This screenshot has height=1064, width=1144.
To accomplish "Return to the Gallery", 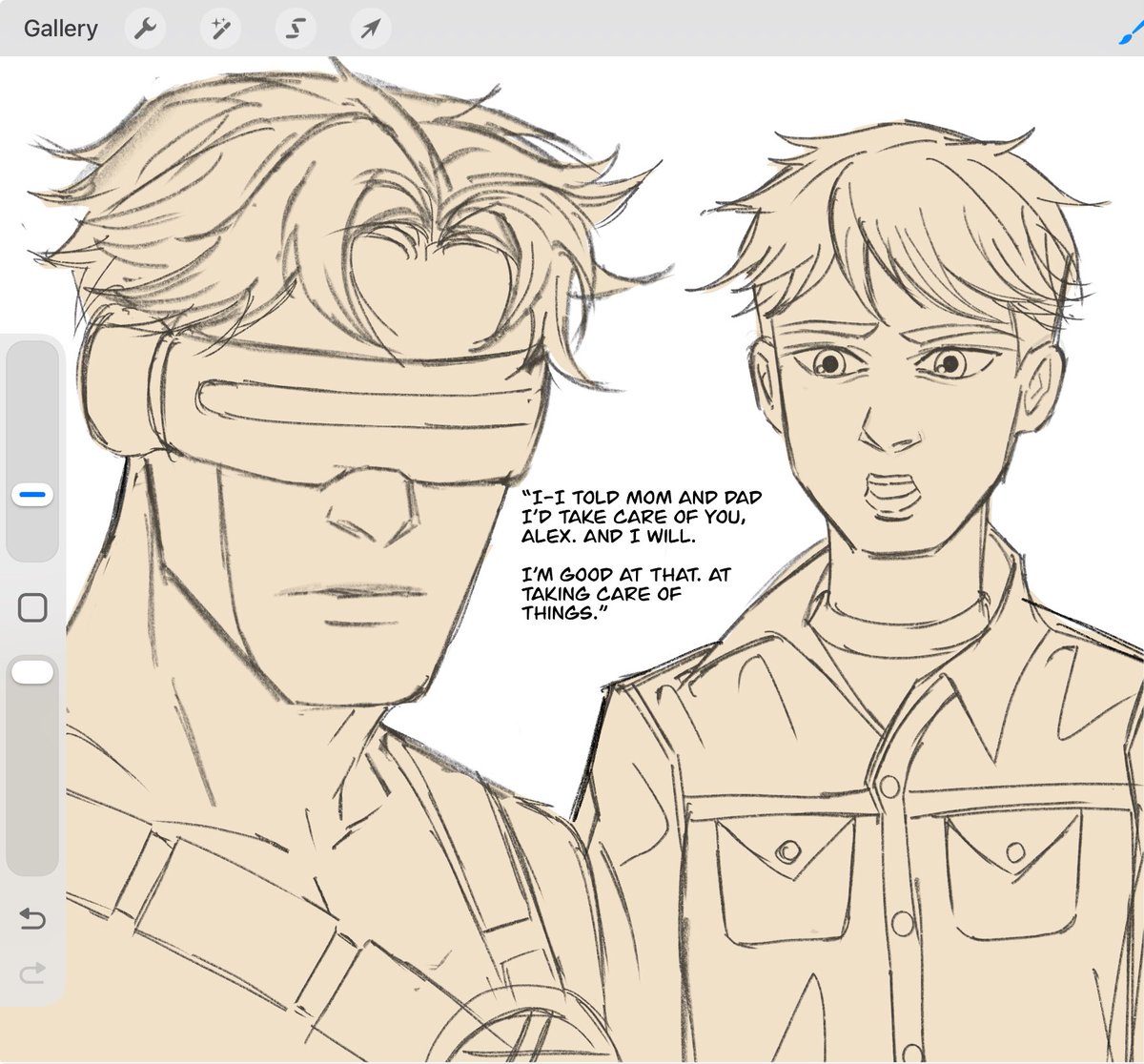I will [x=61, y=29].
